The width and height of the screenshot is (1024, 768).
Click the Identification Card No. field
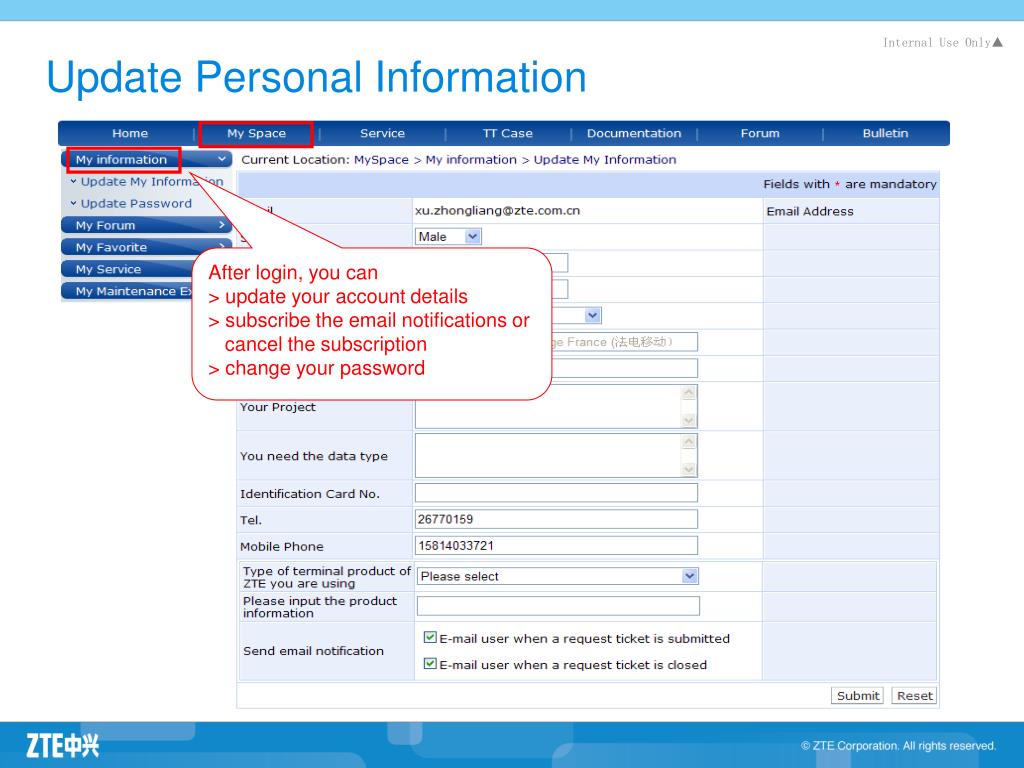(x=556, y=493)
